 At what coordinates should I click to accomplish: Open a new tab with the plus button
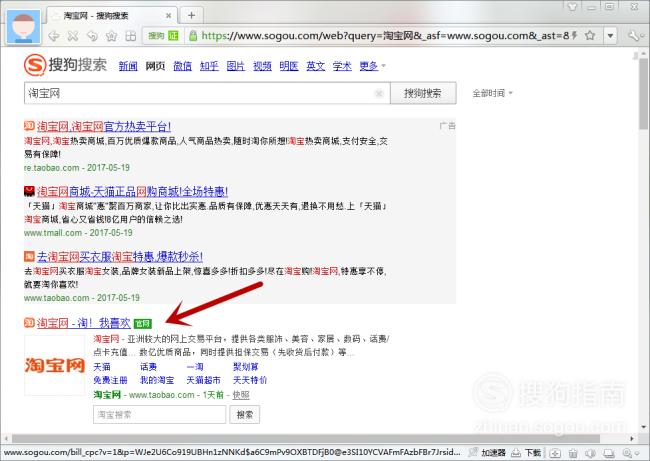point(191,15)
